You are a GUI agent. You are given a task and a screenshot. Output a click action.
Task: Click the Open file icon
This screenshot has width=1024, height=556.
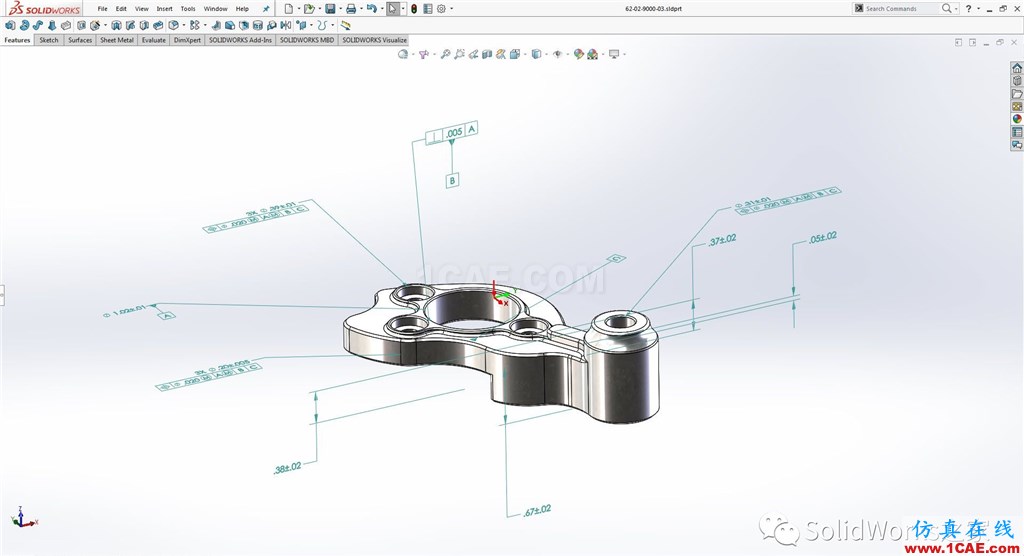(x=309, y=8)
